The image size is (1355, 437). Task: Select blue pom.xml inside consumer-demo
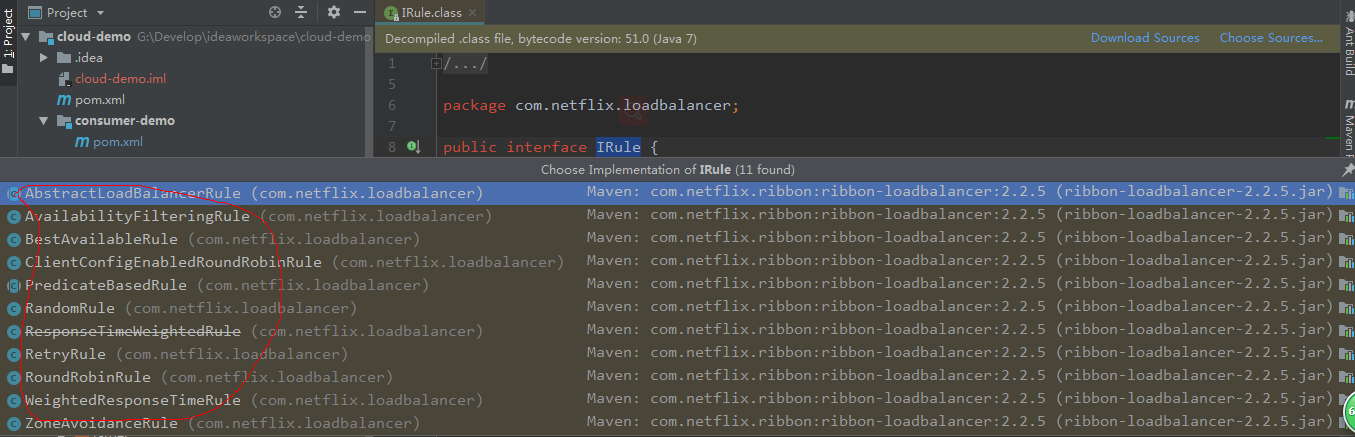[117, 142]
